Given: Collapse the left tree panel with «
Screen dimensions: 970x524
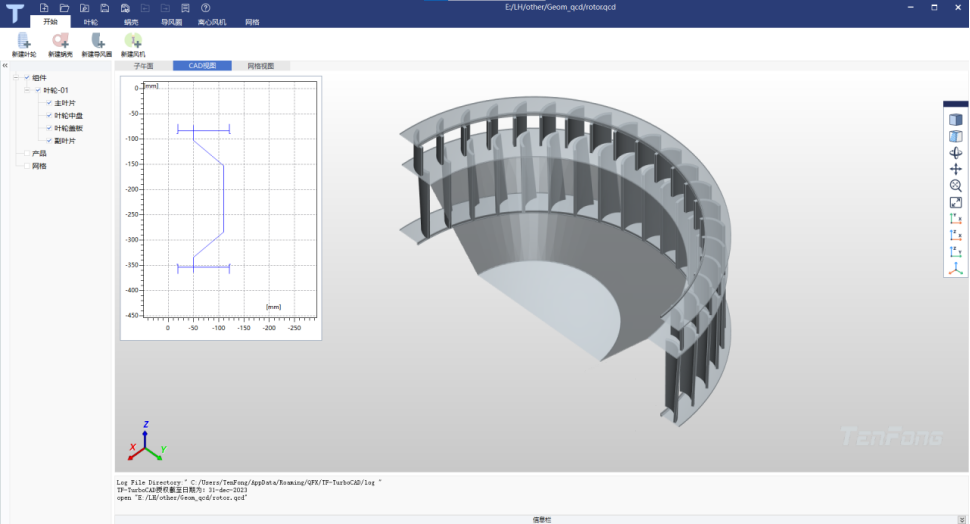Looking at the screenshot, I should 4,65.
